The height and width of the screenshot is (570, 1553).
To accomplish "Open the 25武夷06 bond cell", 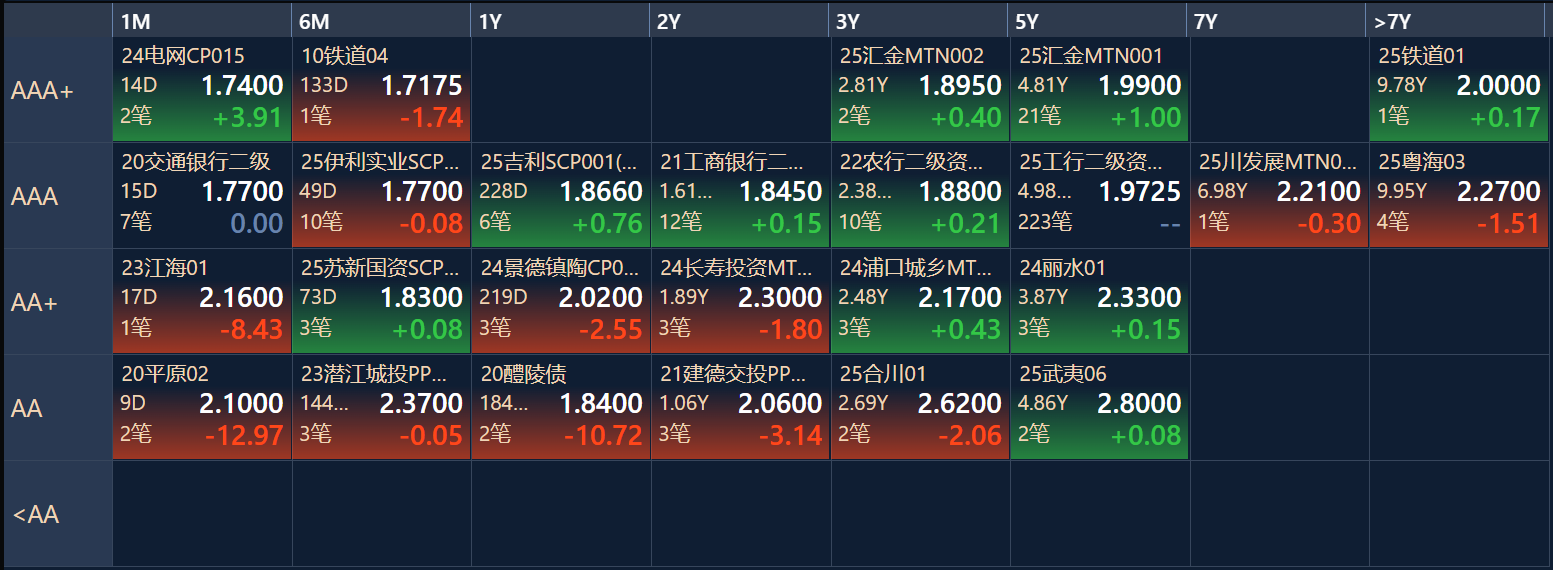I will (1099, 408).
